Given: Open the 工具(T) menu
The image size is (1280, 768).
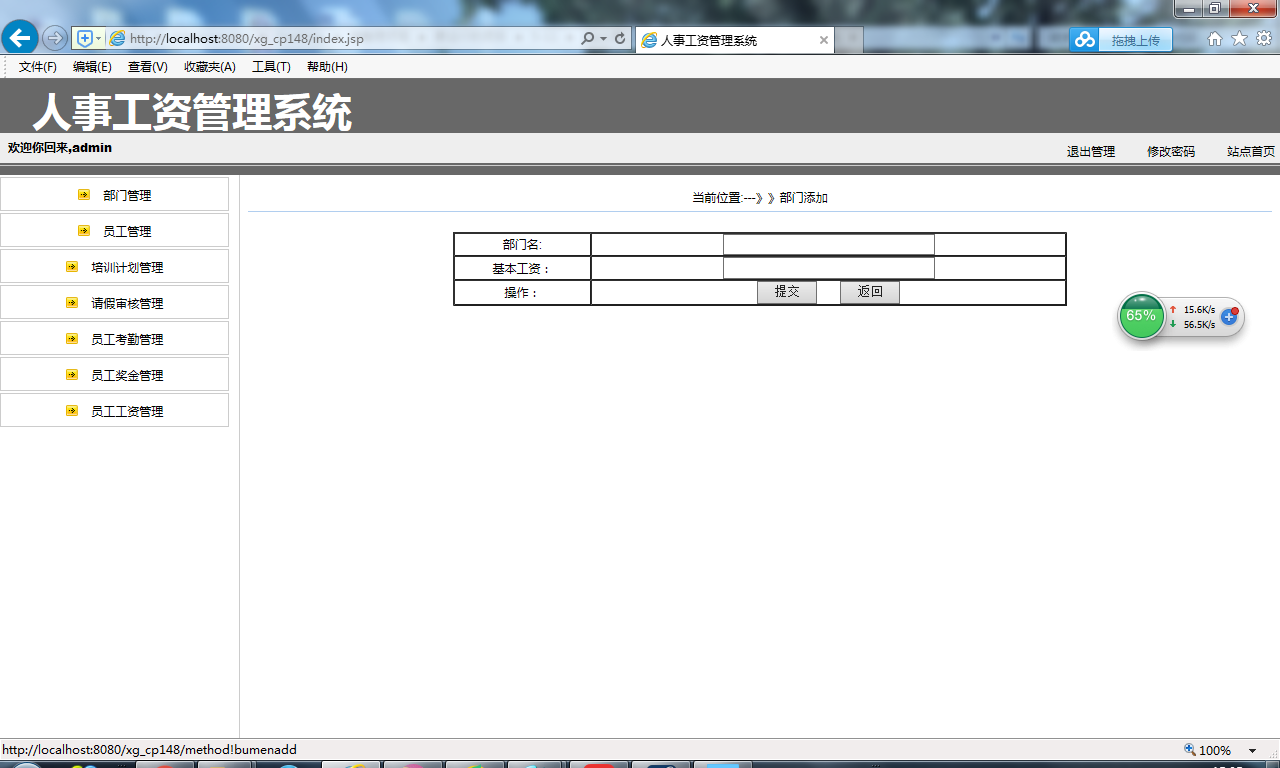Looking at the screenshot, I should click(x=271, y=67).
